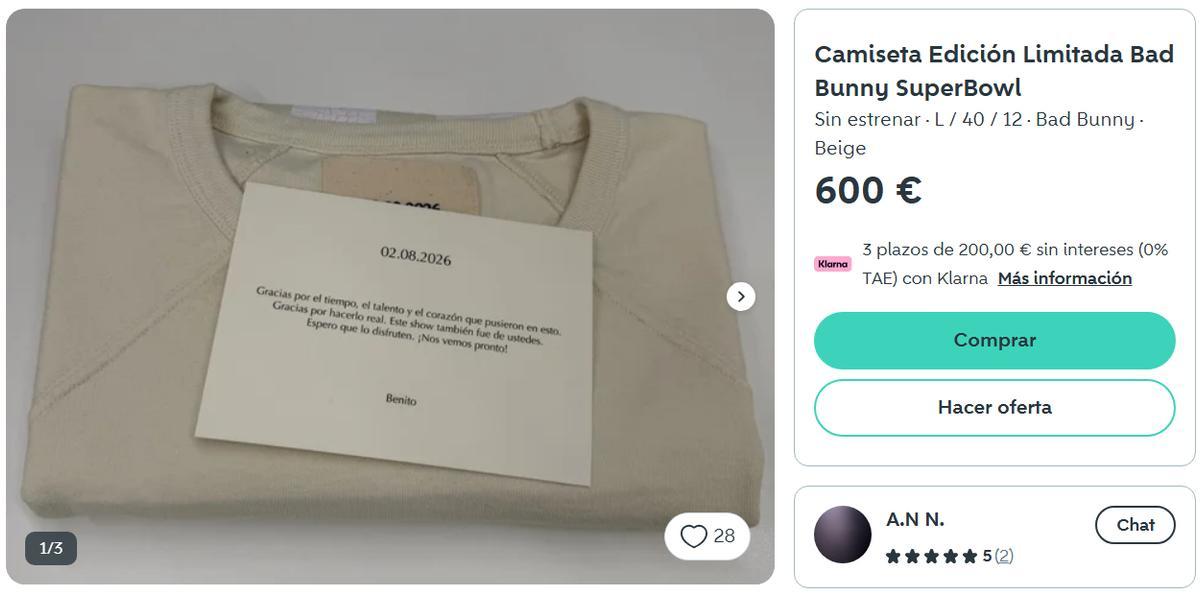Select the listing title Camiseta Edición Limitada
Viewport: 1200px width, 595px height.
[995, 68]
